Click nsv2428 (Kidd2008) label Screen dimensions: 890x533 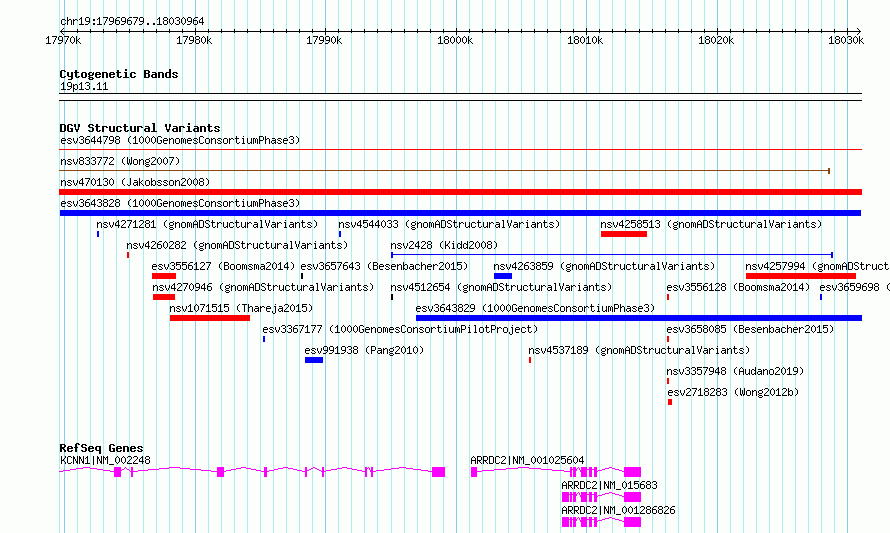pos(444,245)
